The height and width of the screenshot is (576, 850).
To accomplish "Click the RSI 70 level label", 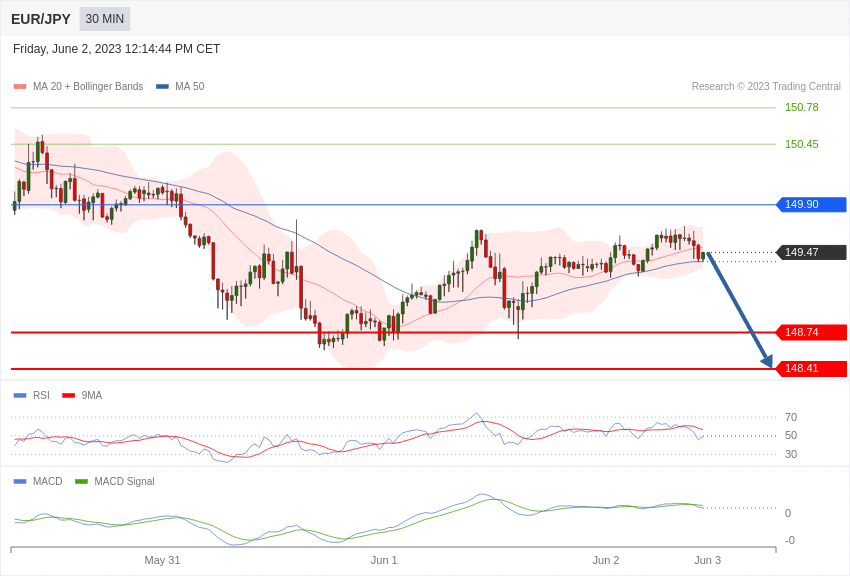I will click(x=791, y=417).
